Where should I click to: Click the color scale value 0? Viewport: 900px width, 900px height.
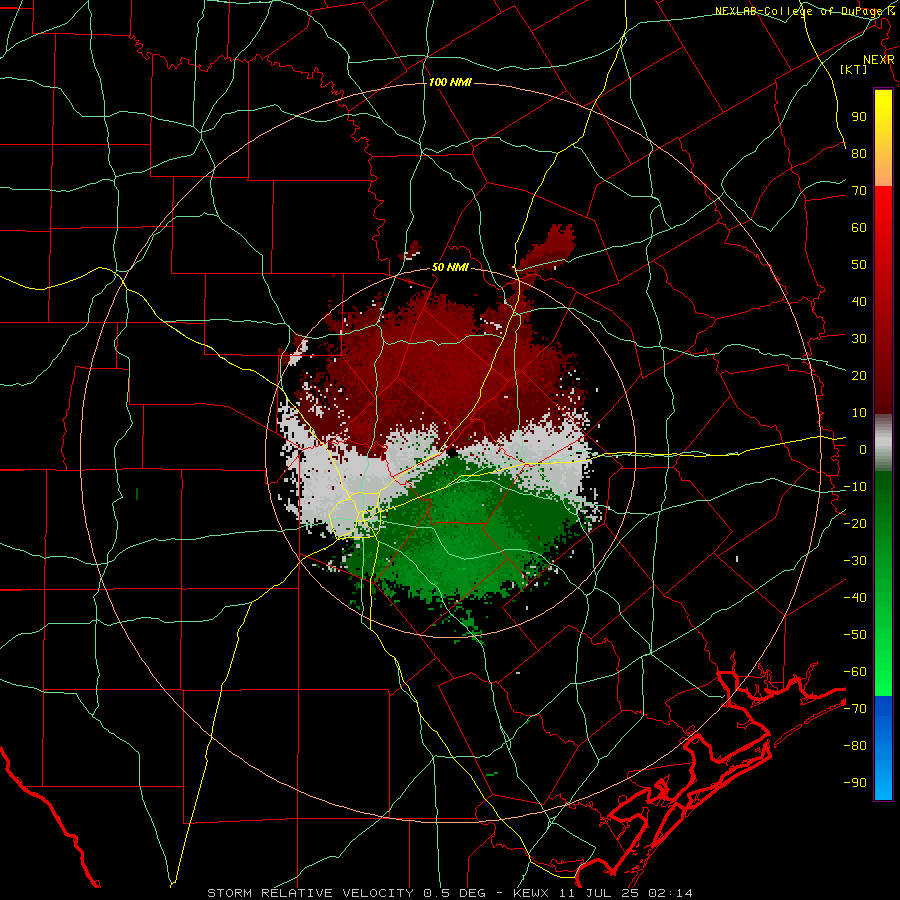pos(863,450)
